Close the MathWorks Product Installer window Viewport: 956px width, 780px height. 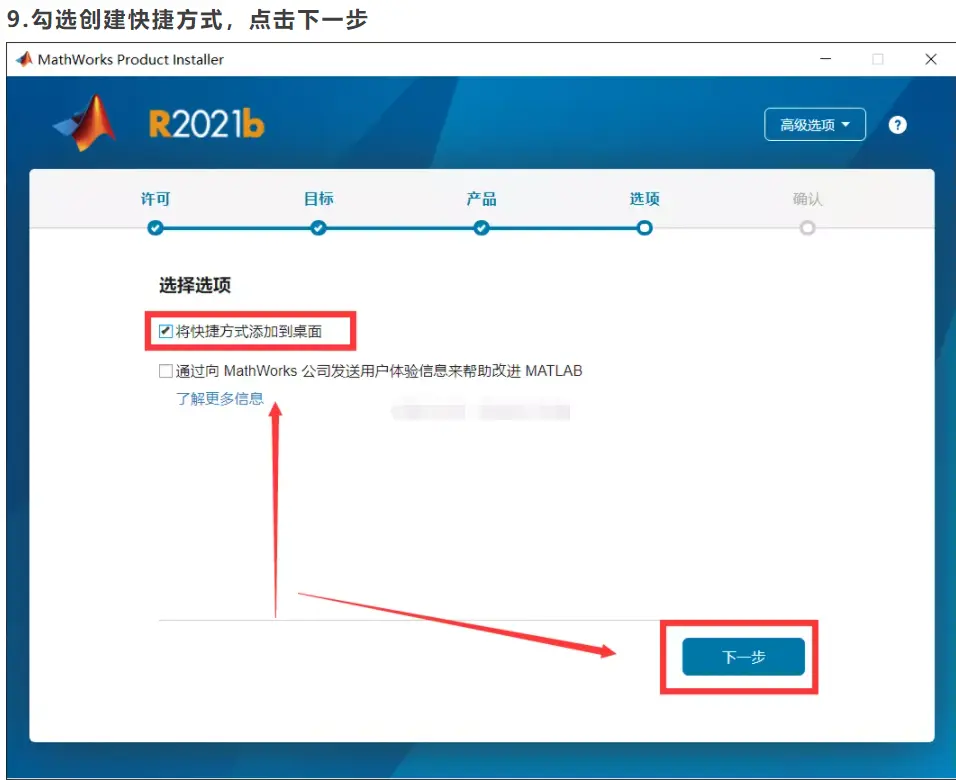pos(930,59)
